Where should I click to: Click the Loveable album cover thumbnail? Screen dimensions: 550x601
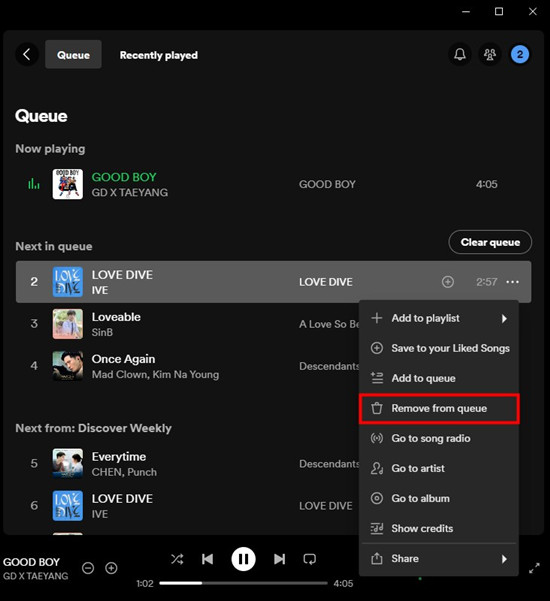(x=67, y=324)
